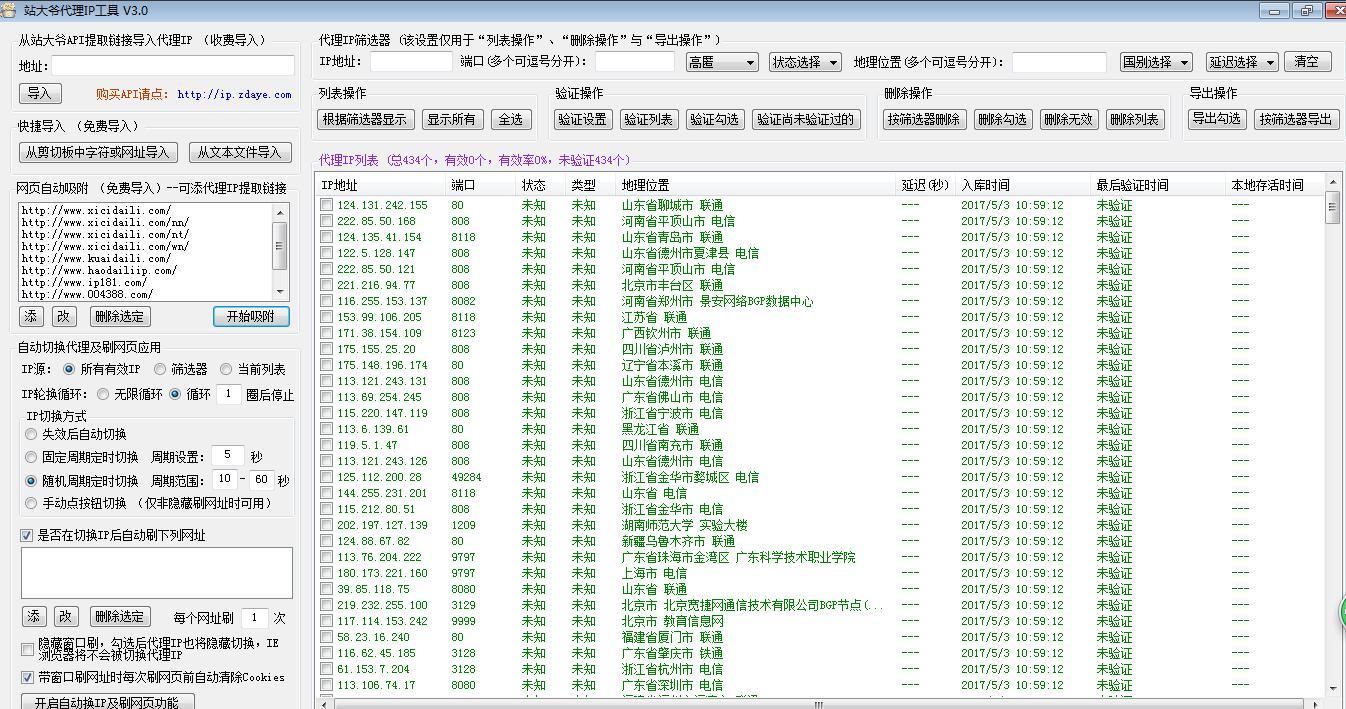Click the URL list scrollbar down arrow
Viewport: 1346px width, 709px height.
(281, 292)
